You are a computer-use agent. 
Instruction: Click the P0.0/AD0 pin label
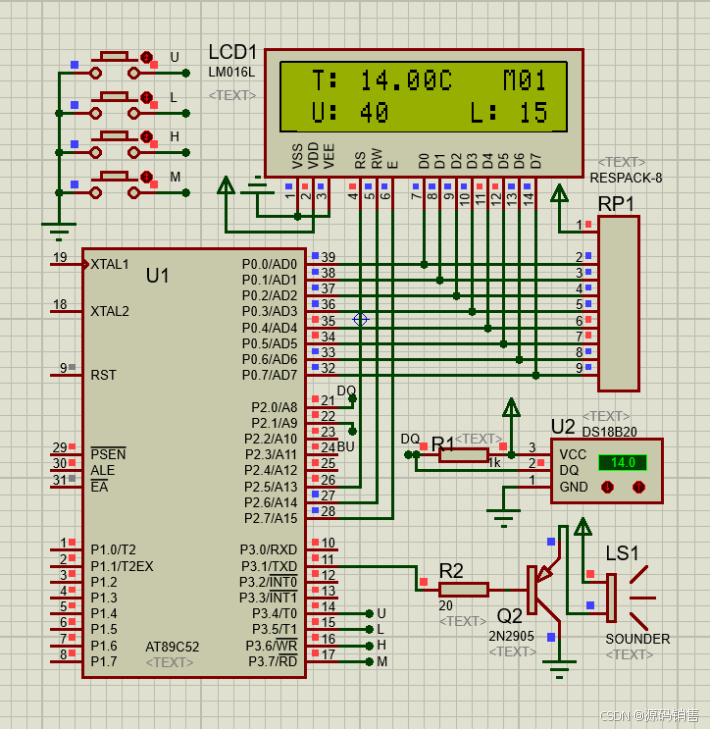pos(269,265)
